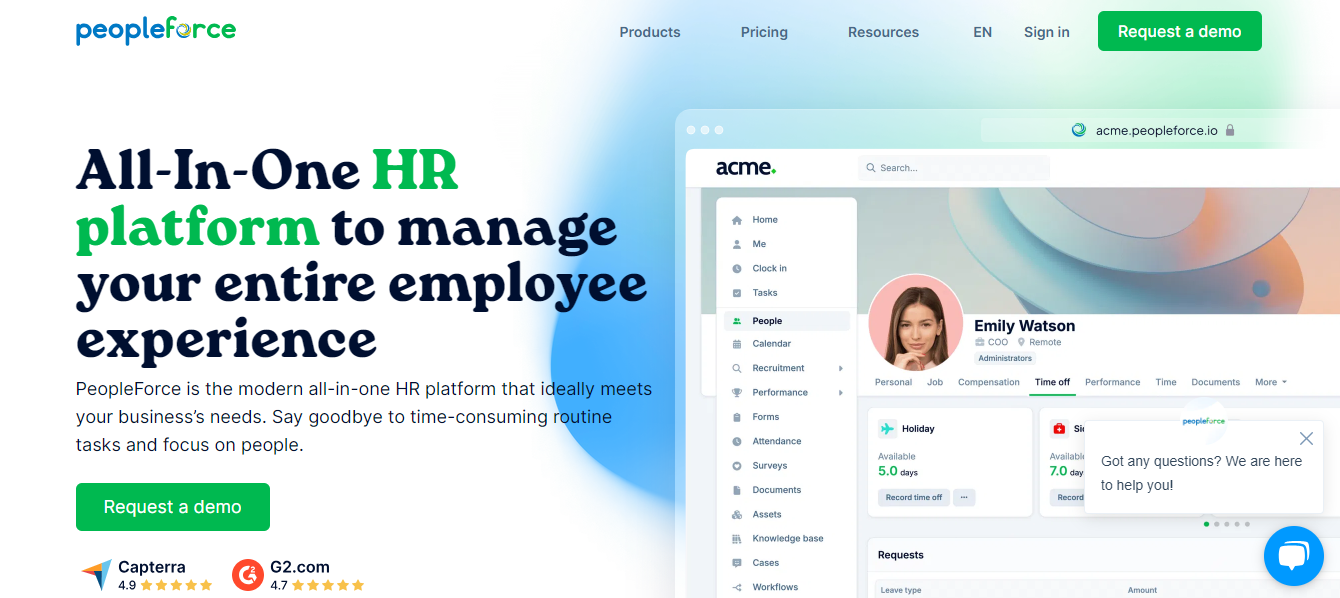The height and width of the screenshot is (598, 1340).
Task: Open the Resources menu
Action: pyautogui.click(x=883, y=32)
